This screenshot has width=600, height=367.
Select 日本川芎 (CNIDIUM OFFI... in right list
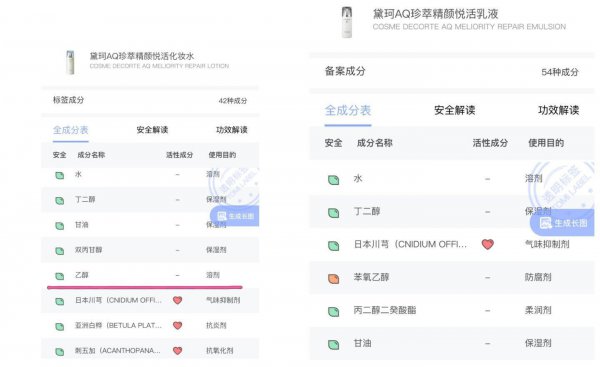tap(411, 244)
